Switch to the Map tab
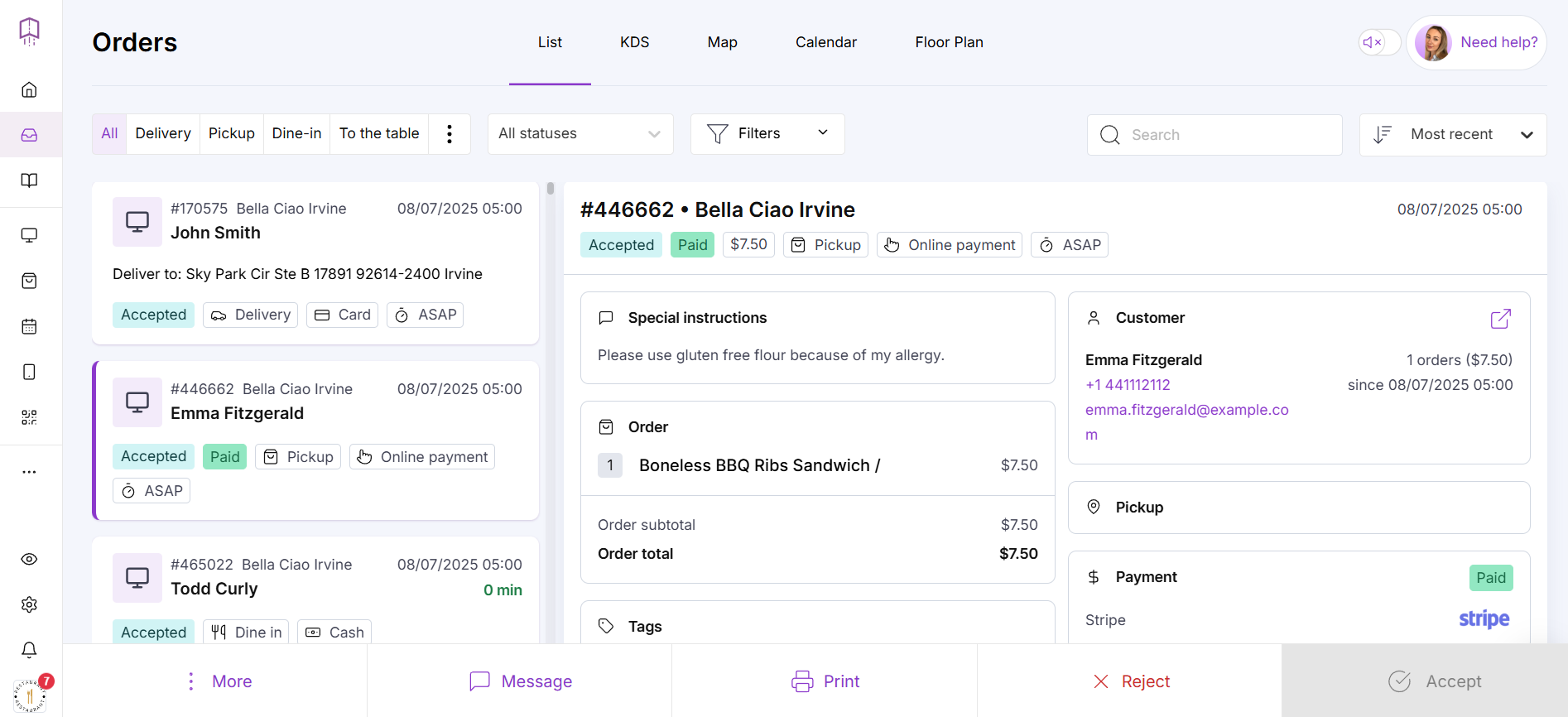 click(x=722, y=42)
